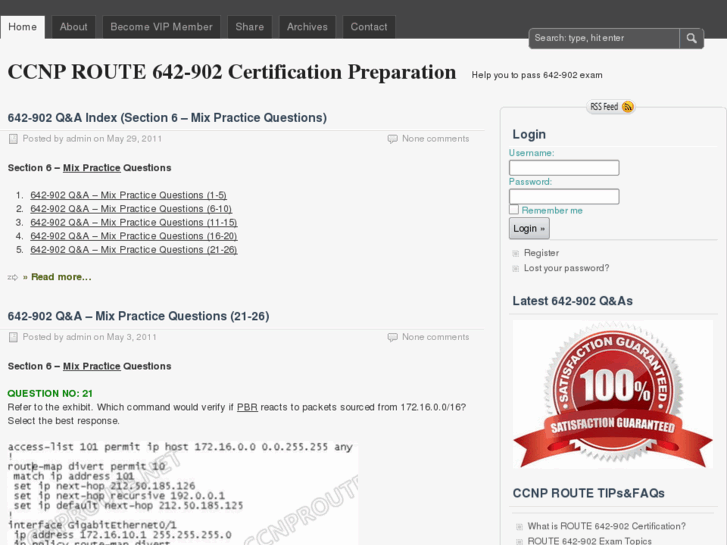Go to Become VIP Member tab
The height and width of the screenshot is (545, 727).
[161, 27]
